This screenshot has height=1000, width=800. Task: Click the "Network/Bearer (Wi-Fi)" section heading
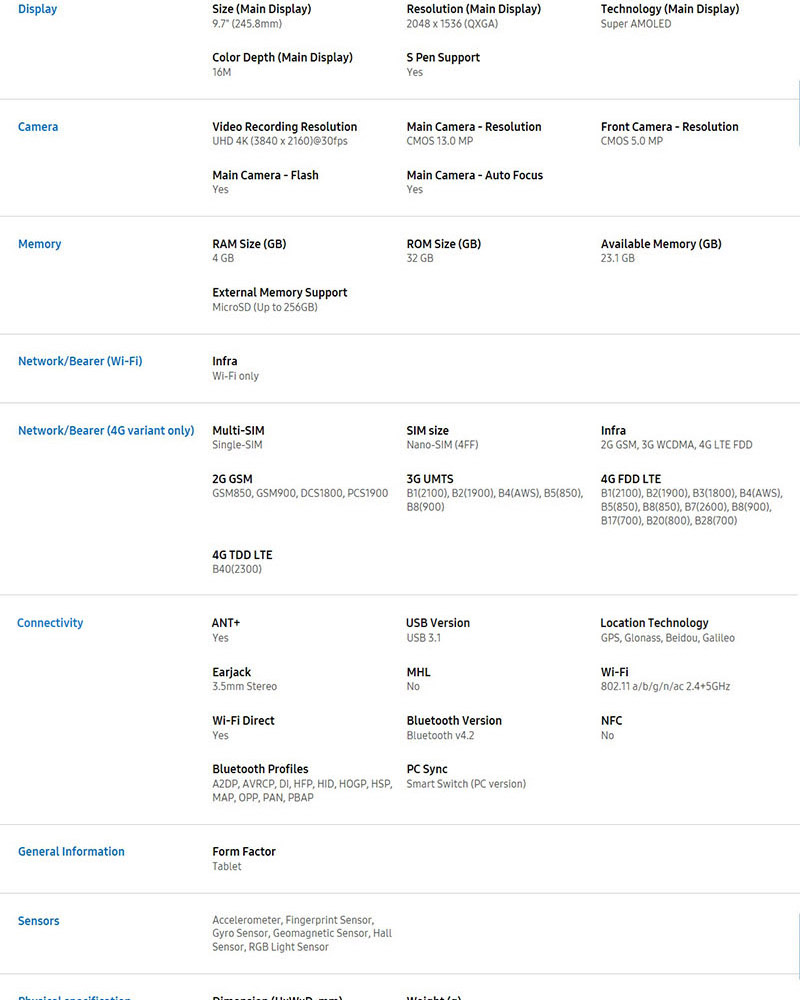coord(80,362)
